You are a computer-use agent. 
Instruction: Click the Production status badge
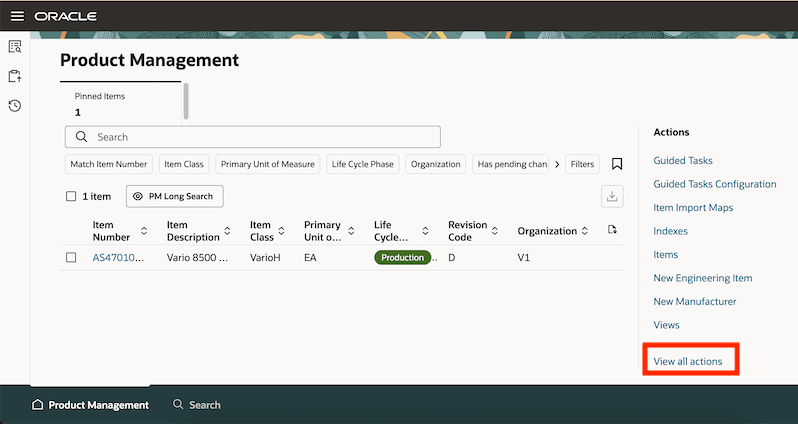(402, 258)
